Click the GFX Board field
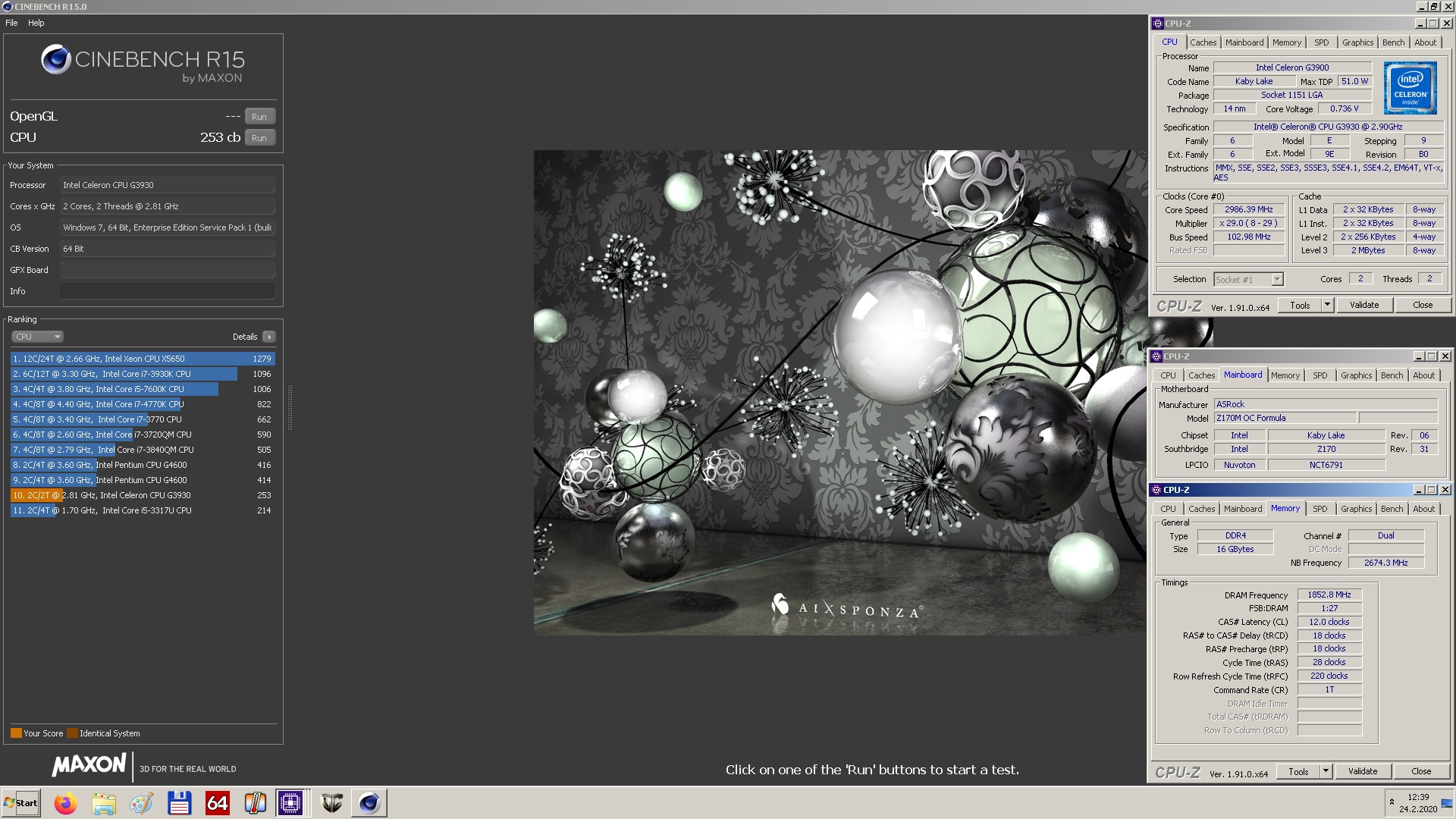The image size is (1456, 819). pyautogui.click(x=168, y=270)
